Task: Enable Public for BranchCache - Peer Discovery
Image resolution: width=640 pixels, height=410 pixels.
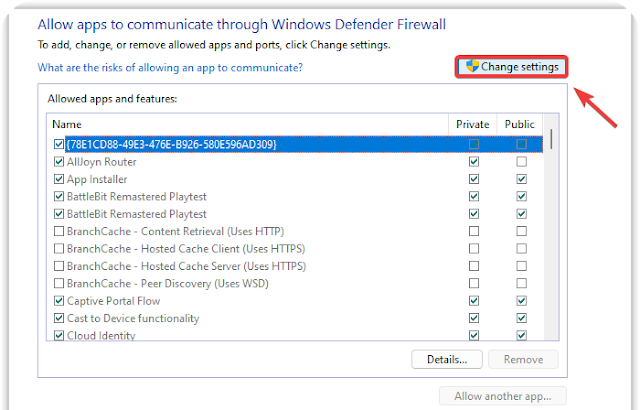Action: click(x=521, y=283)
